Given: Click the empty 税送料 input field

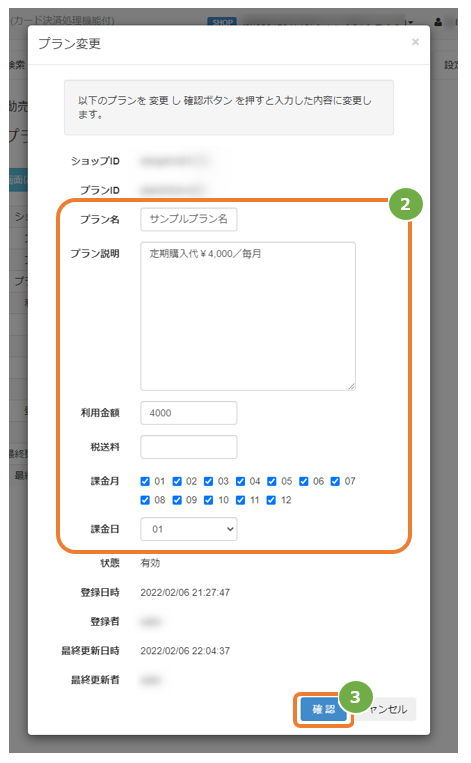Looking at the screenshot, I should (x=189, y=447).
